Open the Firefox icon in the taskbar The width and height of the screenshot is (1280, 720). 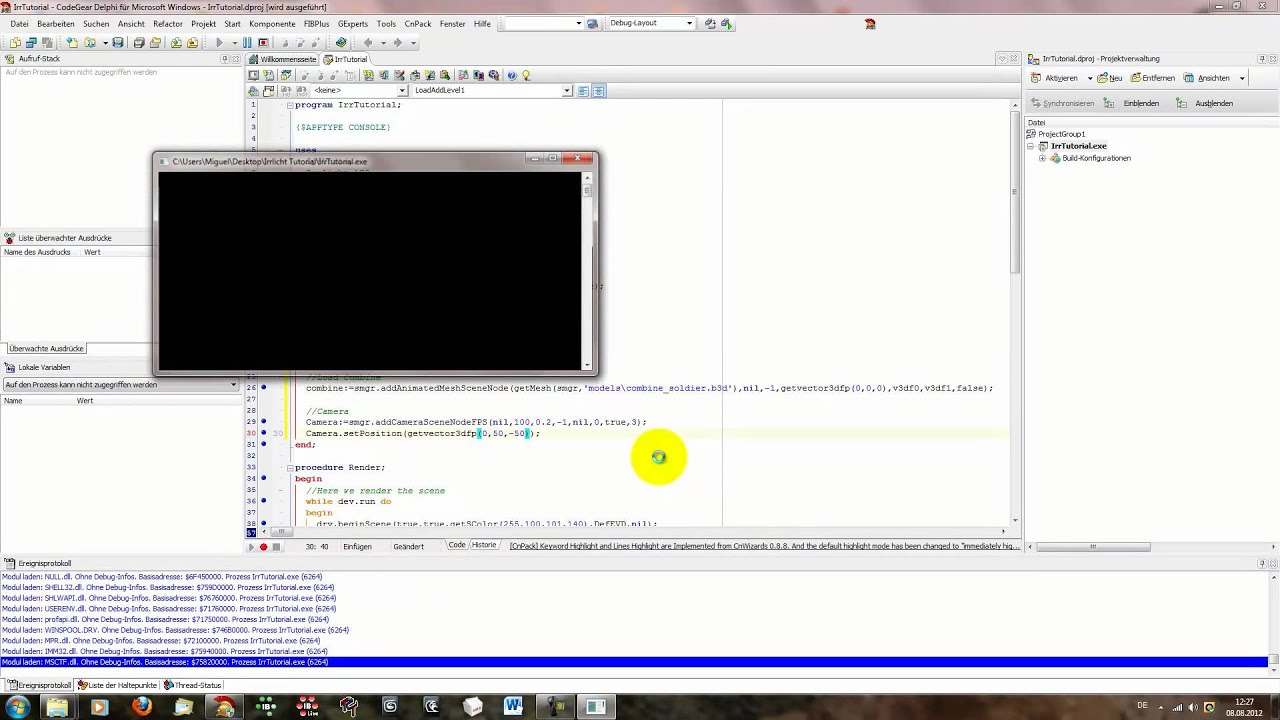click(x=141, y=707)
